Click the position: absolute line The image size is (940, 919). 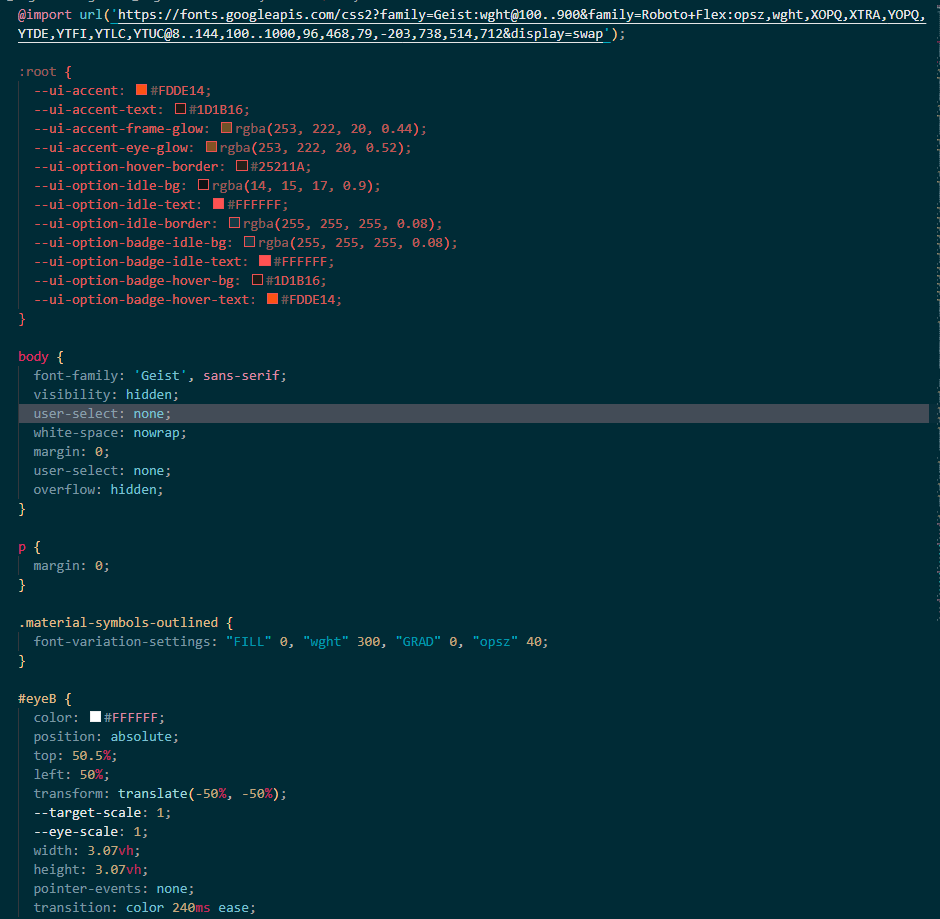(106, 736)
